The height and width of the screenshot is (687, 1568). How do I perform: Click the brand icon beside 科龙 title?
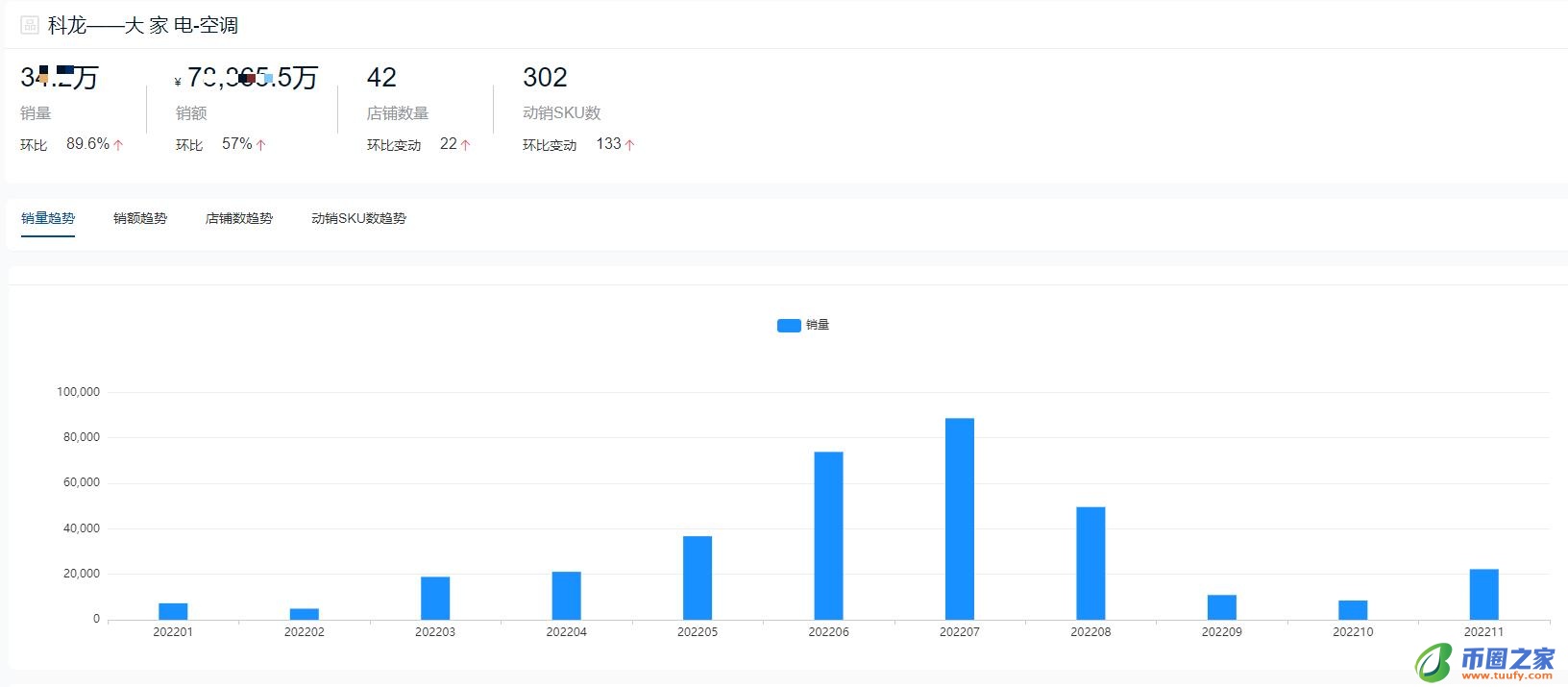(x=30, y=25)
